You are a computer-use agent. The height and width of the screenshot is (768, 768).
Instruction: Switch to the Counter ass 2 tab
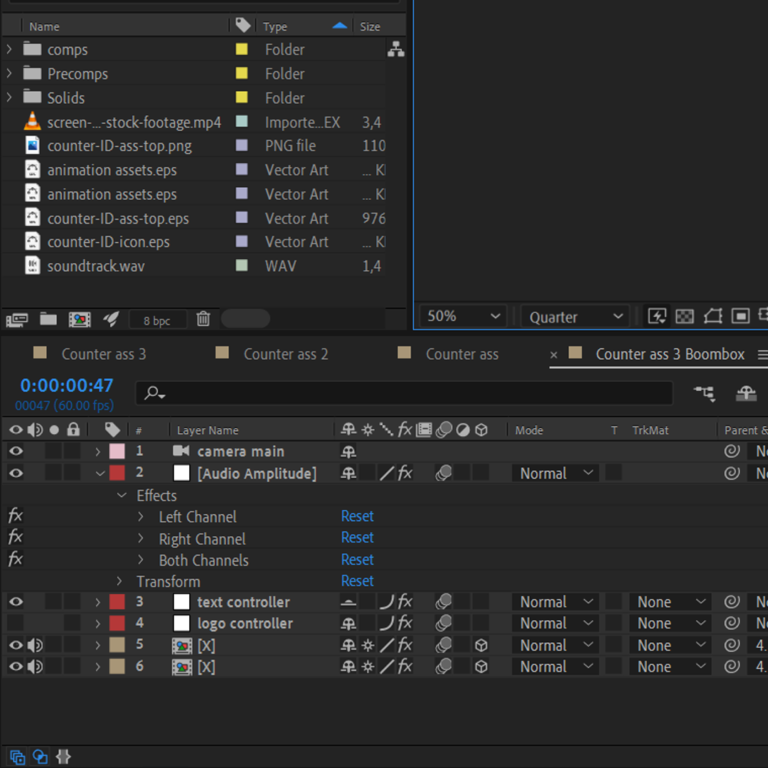(x=285, y=354)
